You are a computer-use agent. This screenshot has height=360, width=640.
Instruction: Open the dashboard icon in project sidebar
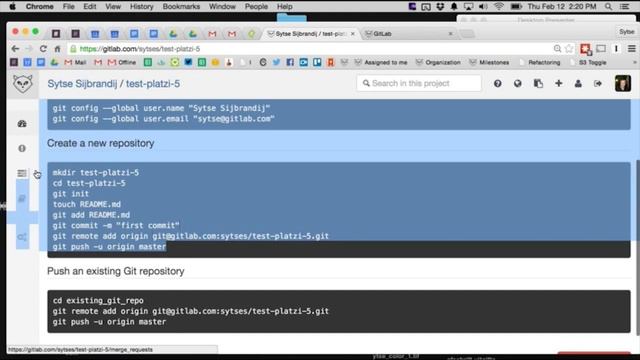coord(22,124)
